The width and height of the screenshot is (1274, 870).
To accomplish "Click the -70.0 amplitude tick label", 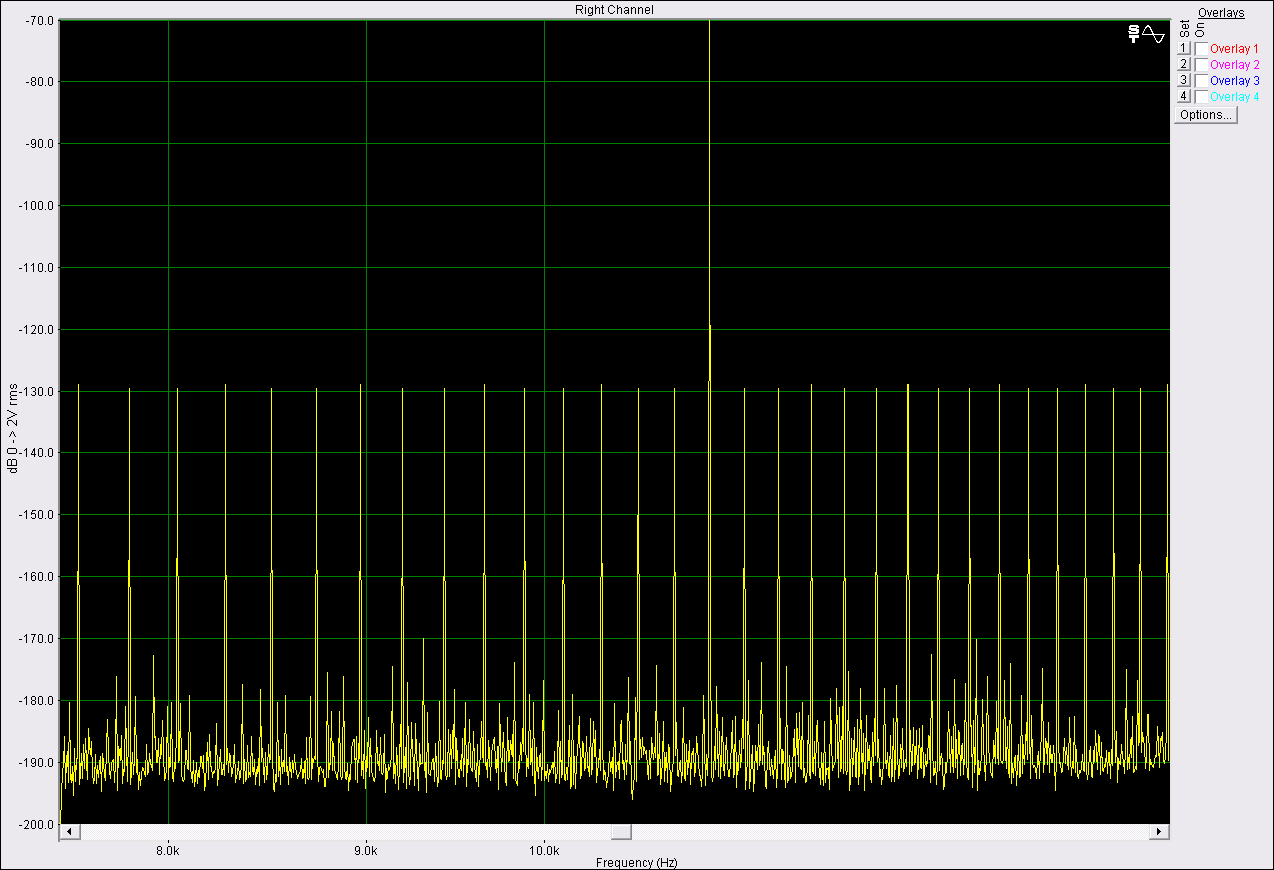I will (x=38, y=20).
